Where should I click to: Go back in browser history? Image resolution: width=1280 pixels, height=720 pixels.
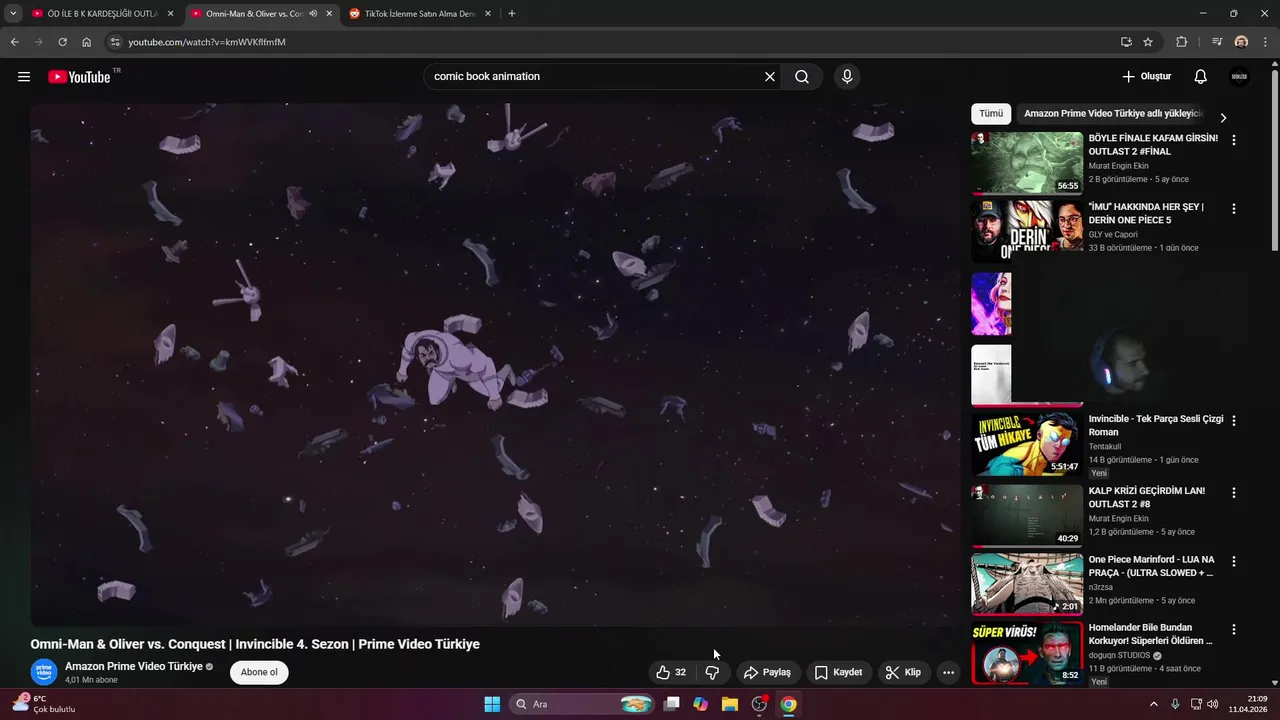(x=14, y=42)
